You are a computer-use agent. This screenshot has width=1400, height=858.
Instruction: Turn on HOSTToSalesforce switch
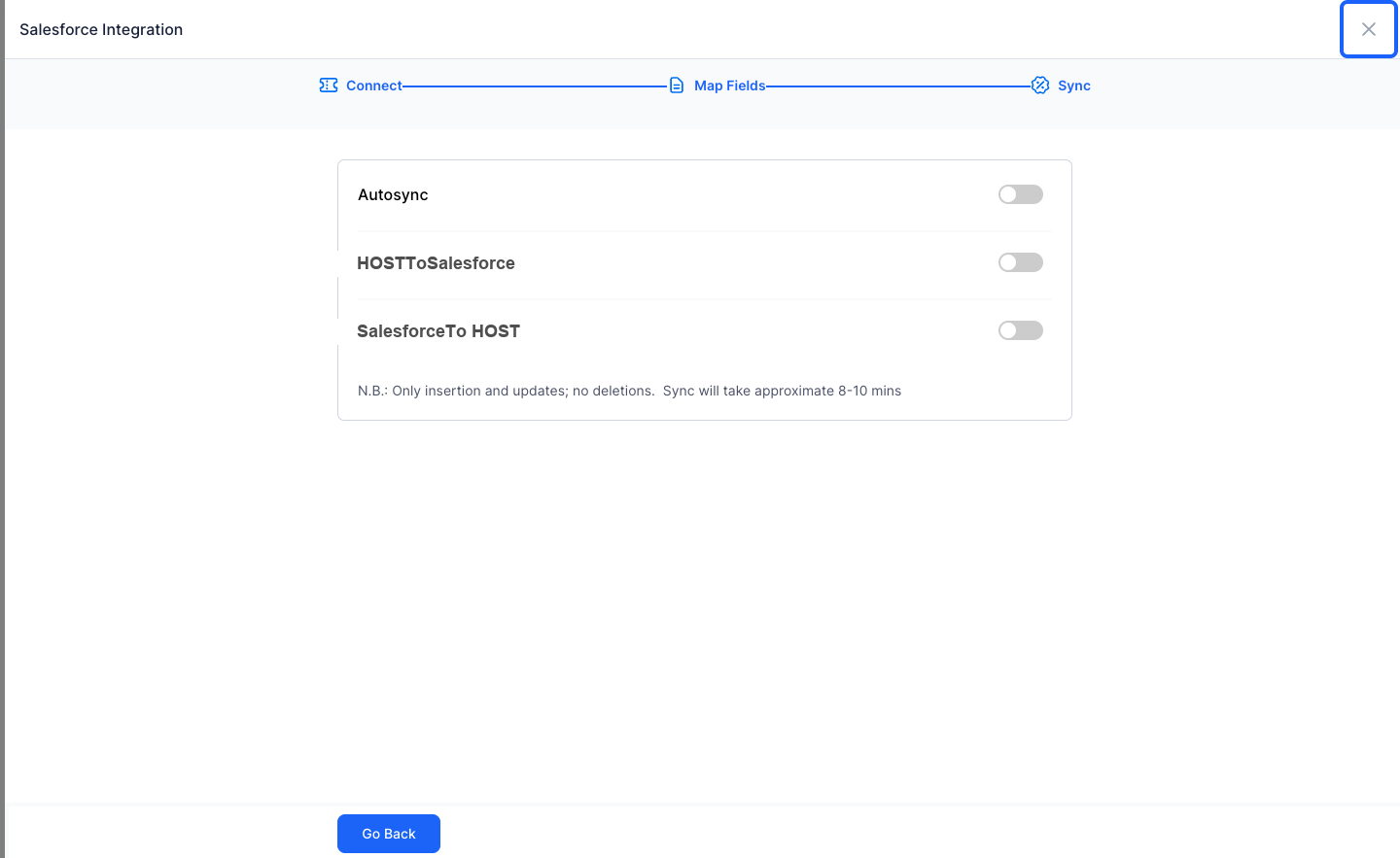tap(1021, 262)
